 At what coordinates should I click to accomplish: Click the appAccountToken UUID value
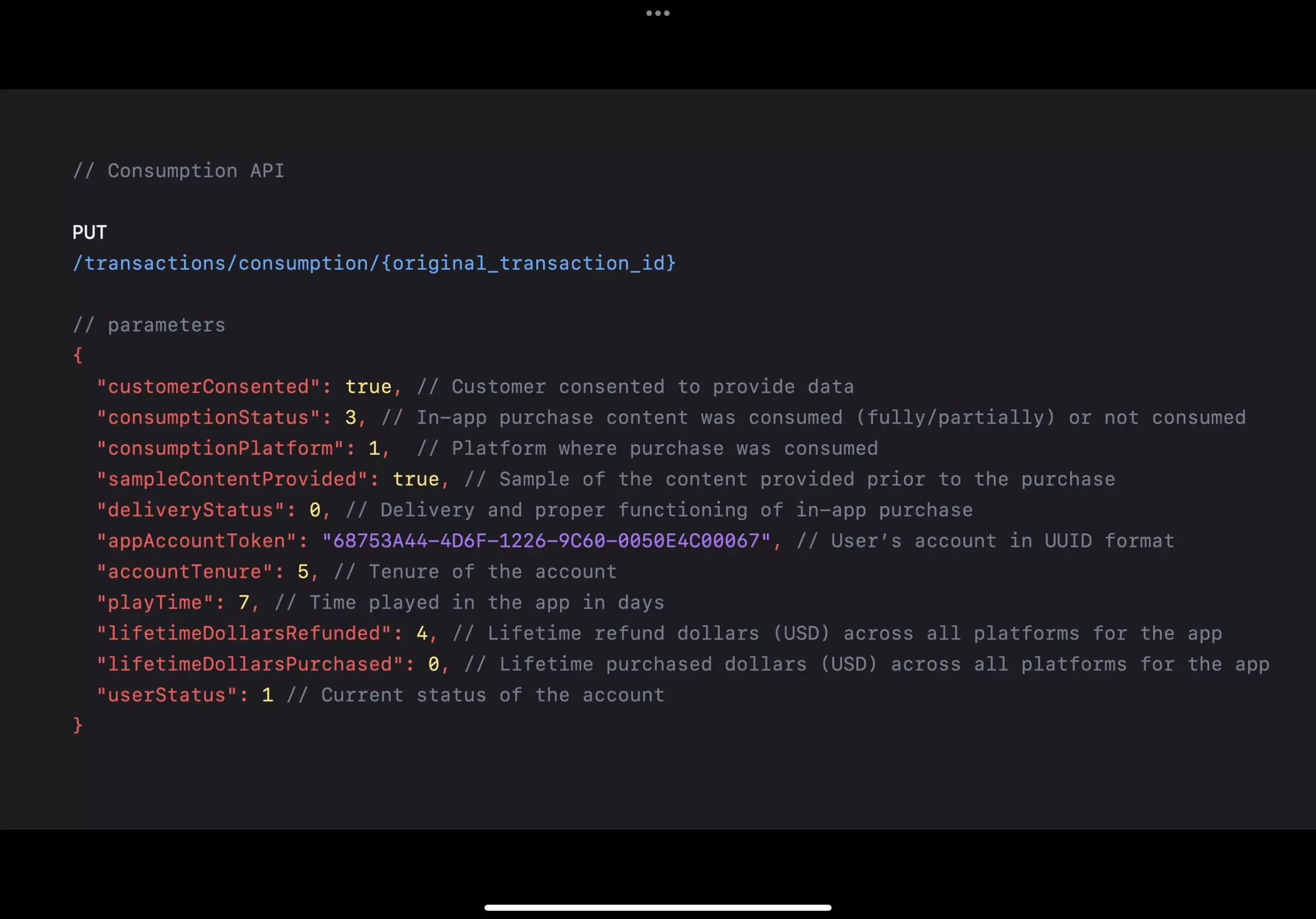(x=546, y=541)
